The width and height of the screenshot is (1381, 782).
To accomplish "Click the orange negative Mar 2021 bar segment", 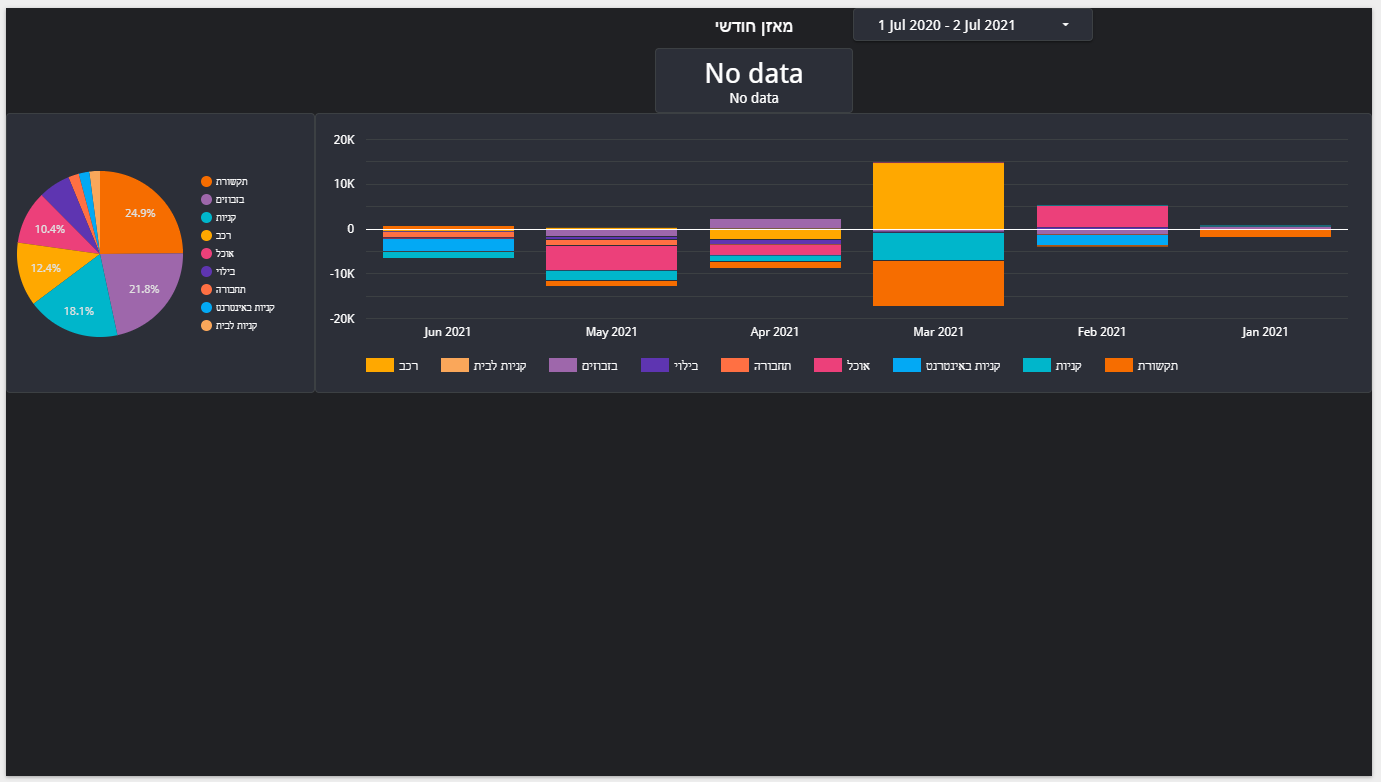I will tap(938, 283).
